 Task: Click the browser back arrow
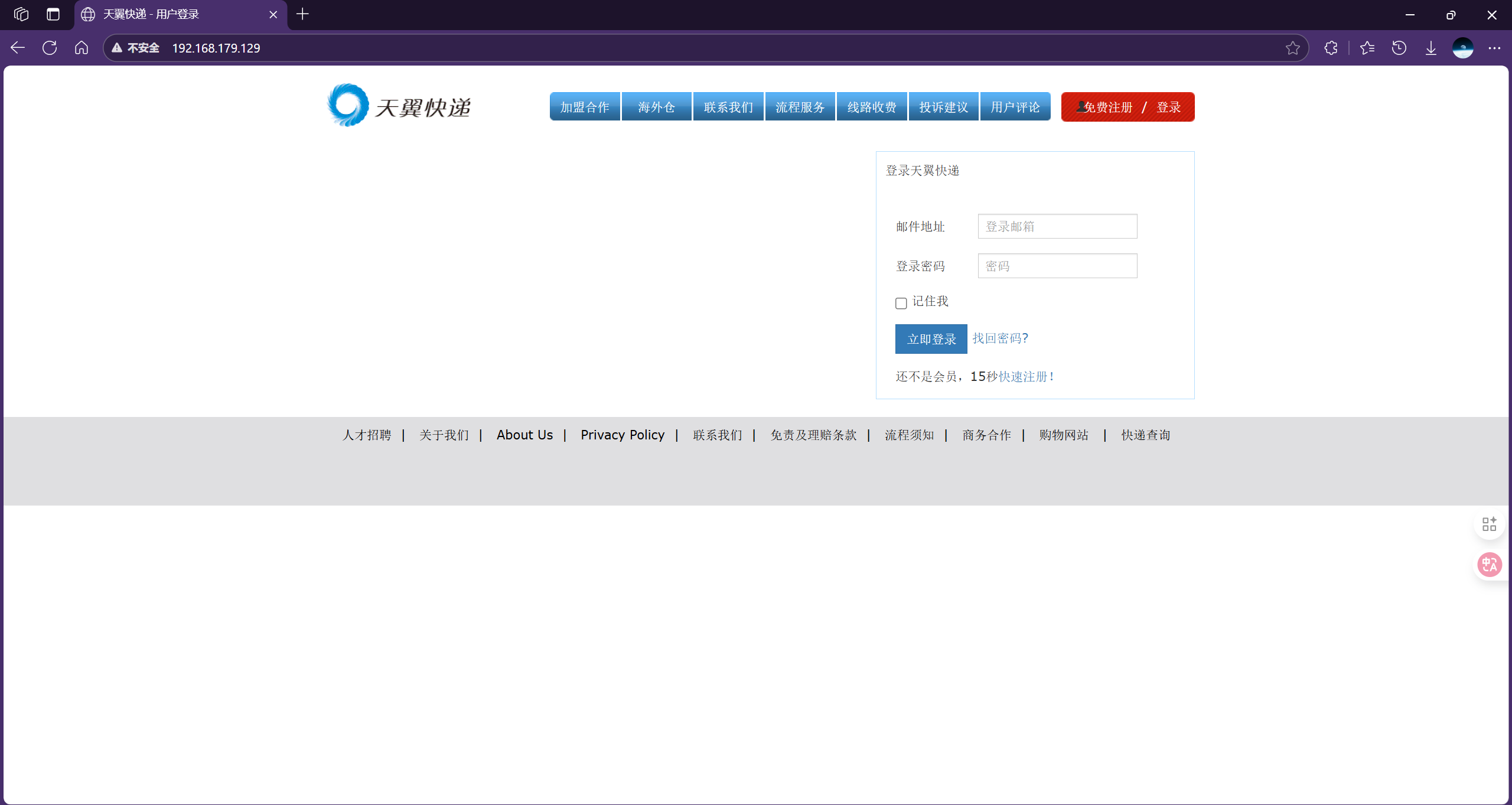pyautogui.click(x=18, y=48)
